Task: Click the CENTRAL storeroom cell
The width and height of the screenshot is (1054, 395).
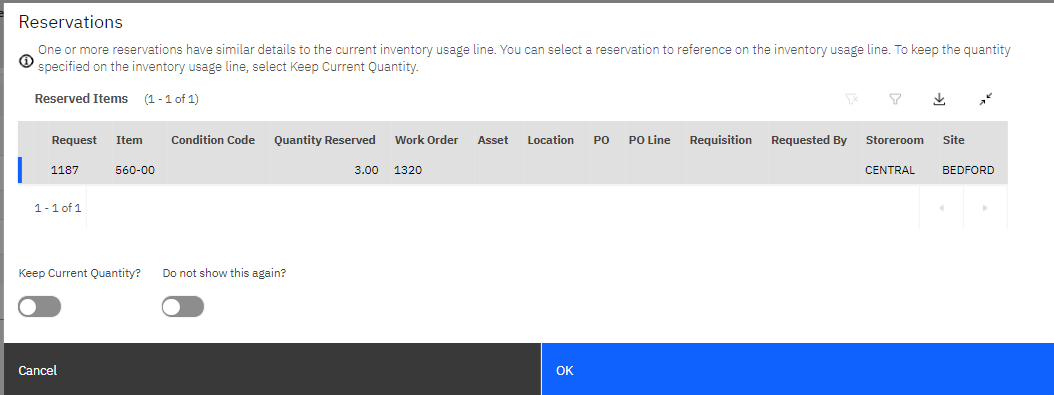Action: (890, 170)
